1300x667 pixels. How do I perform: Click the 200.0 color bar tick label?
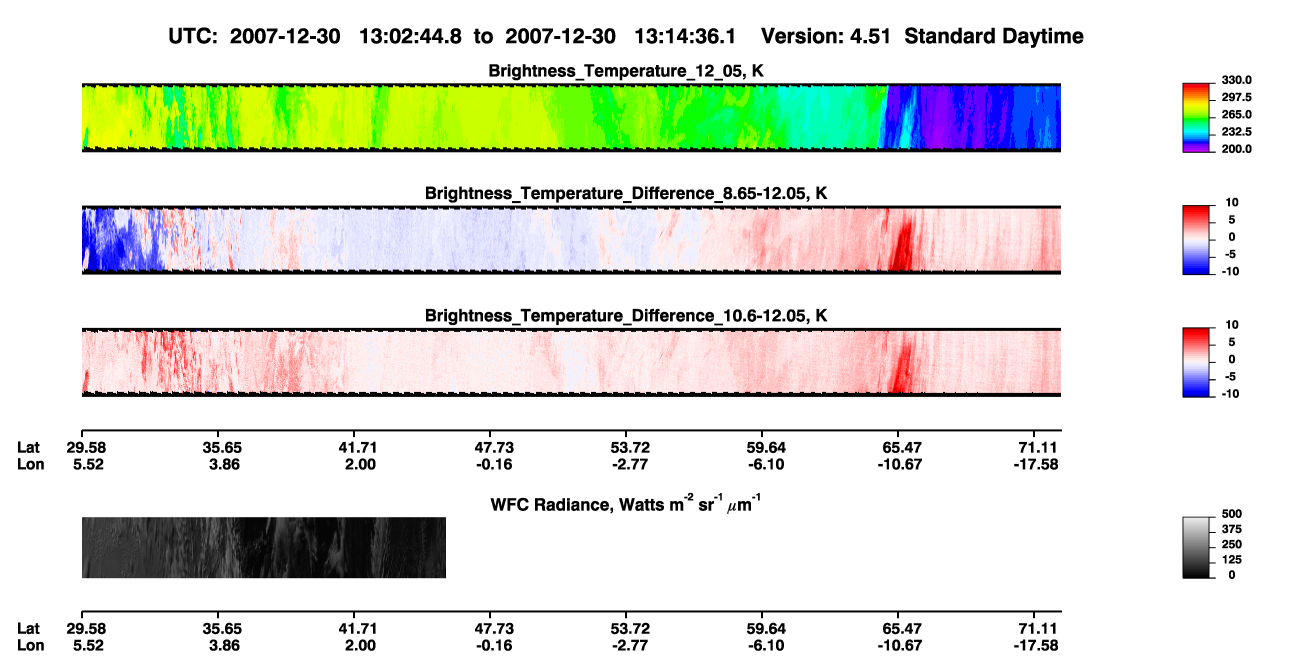[x=1237, y=148]
